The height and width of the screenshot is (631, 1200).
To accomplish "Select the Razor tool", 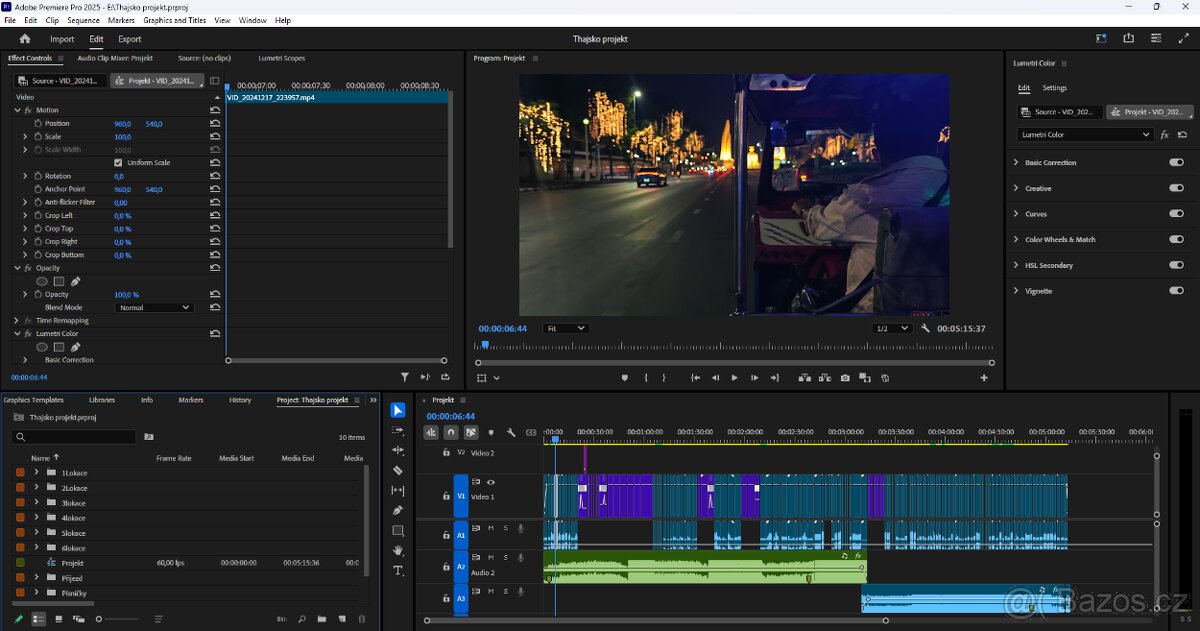I will [398, 470].
